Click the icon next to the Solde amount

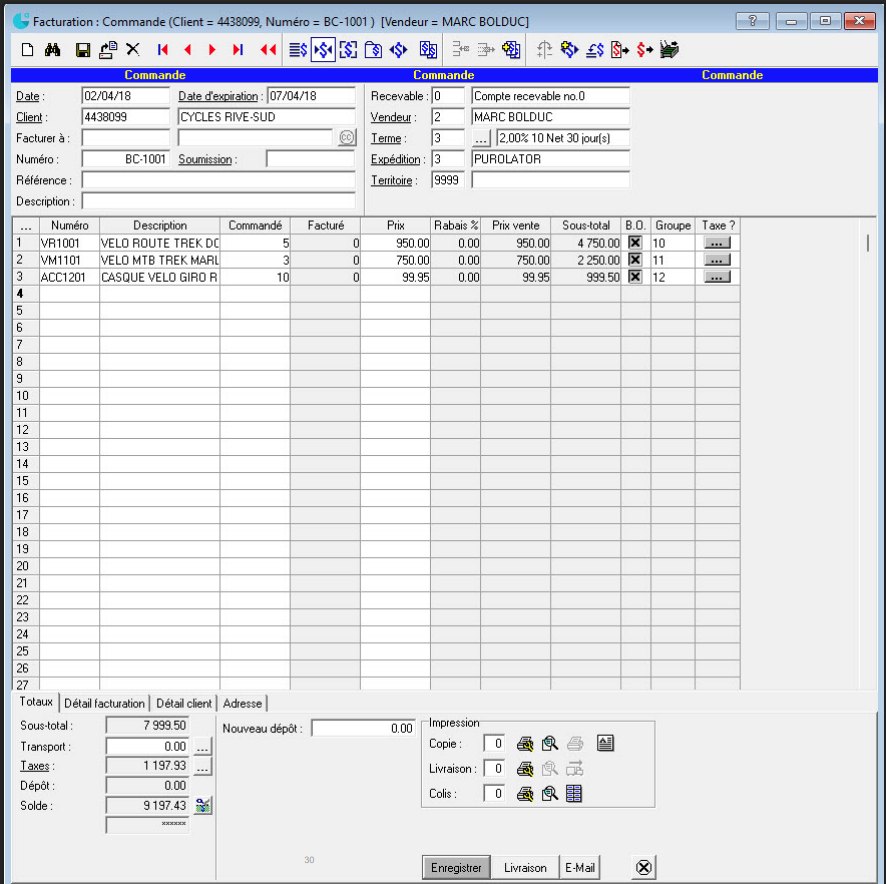203,805
